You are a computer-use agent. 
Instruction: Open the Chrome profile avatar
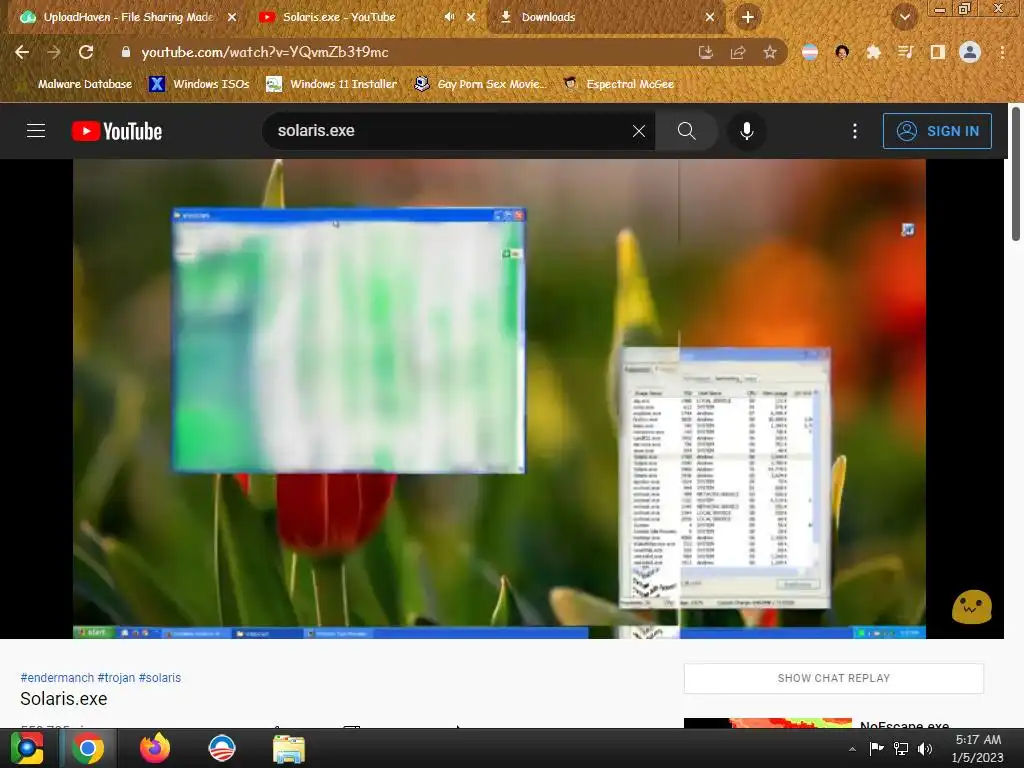click(970, 52)
